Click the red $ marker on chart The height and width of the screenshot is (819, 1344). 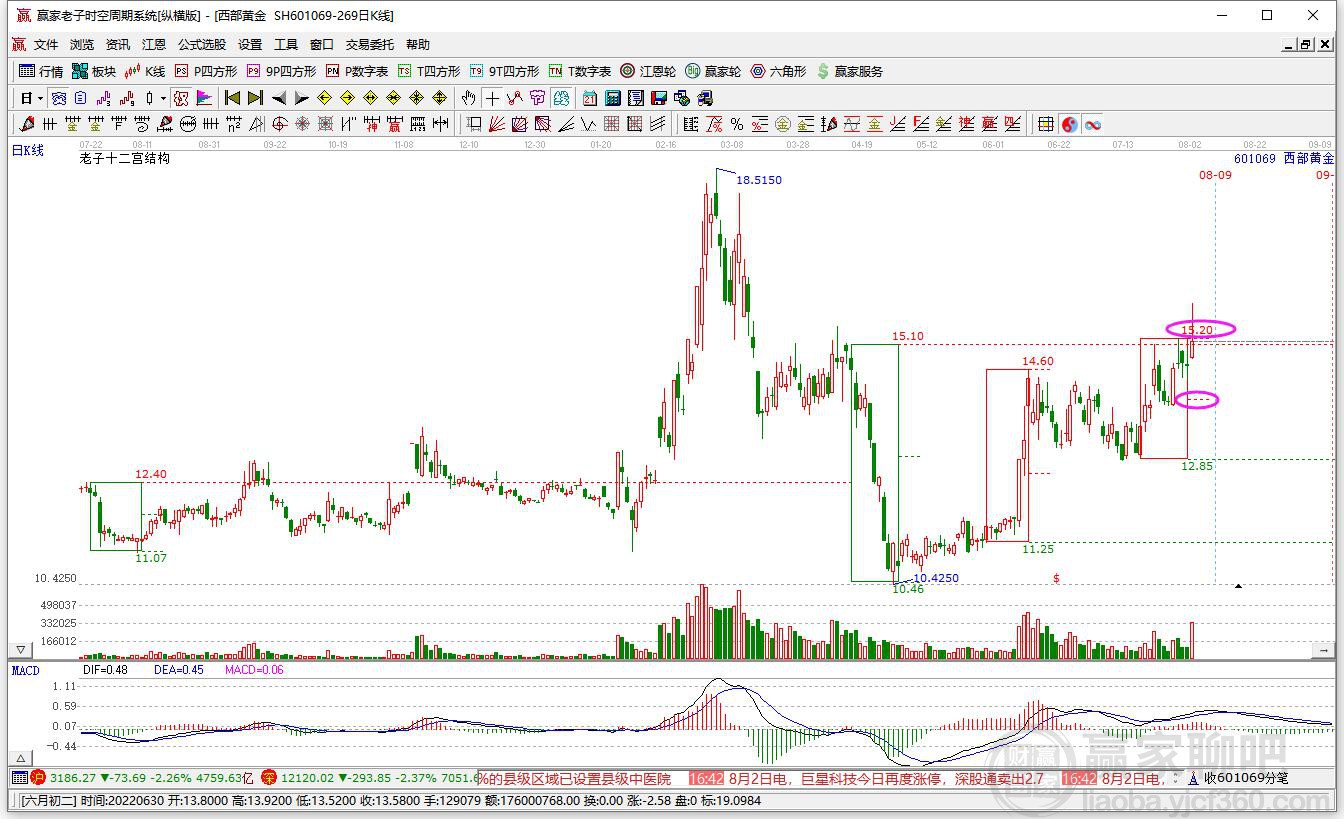point(1056,578)
